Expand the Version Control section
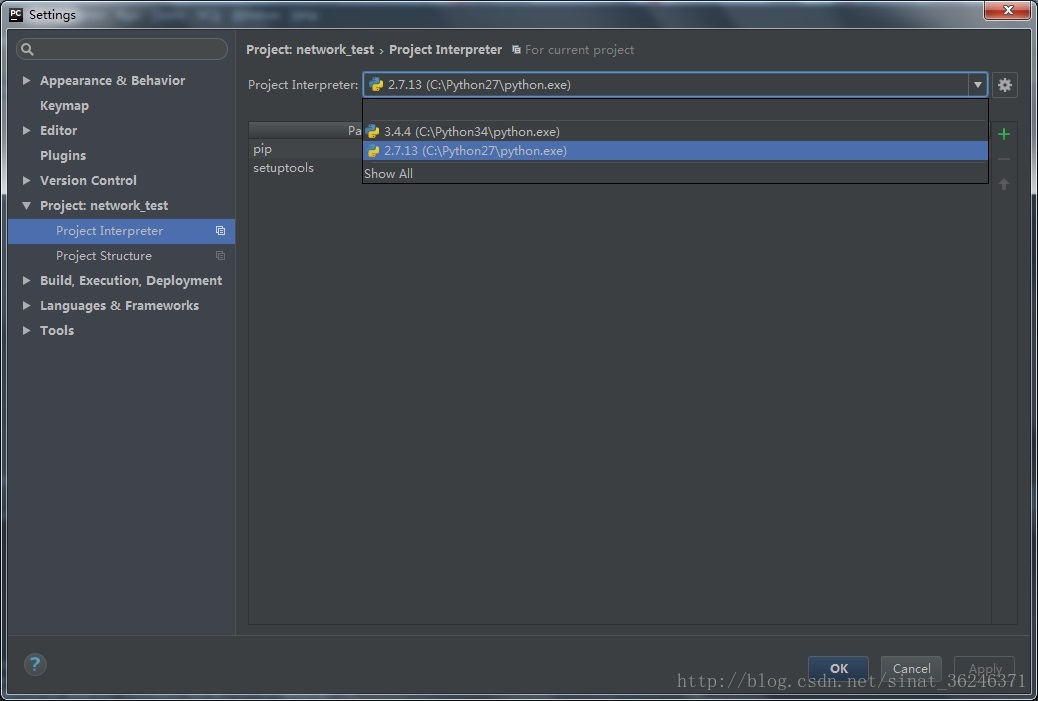This screenshot has width=1038, height=701. pos(26,180)
